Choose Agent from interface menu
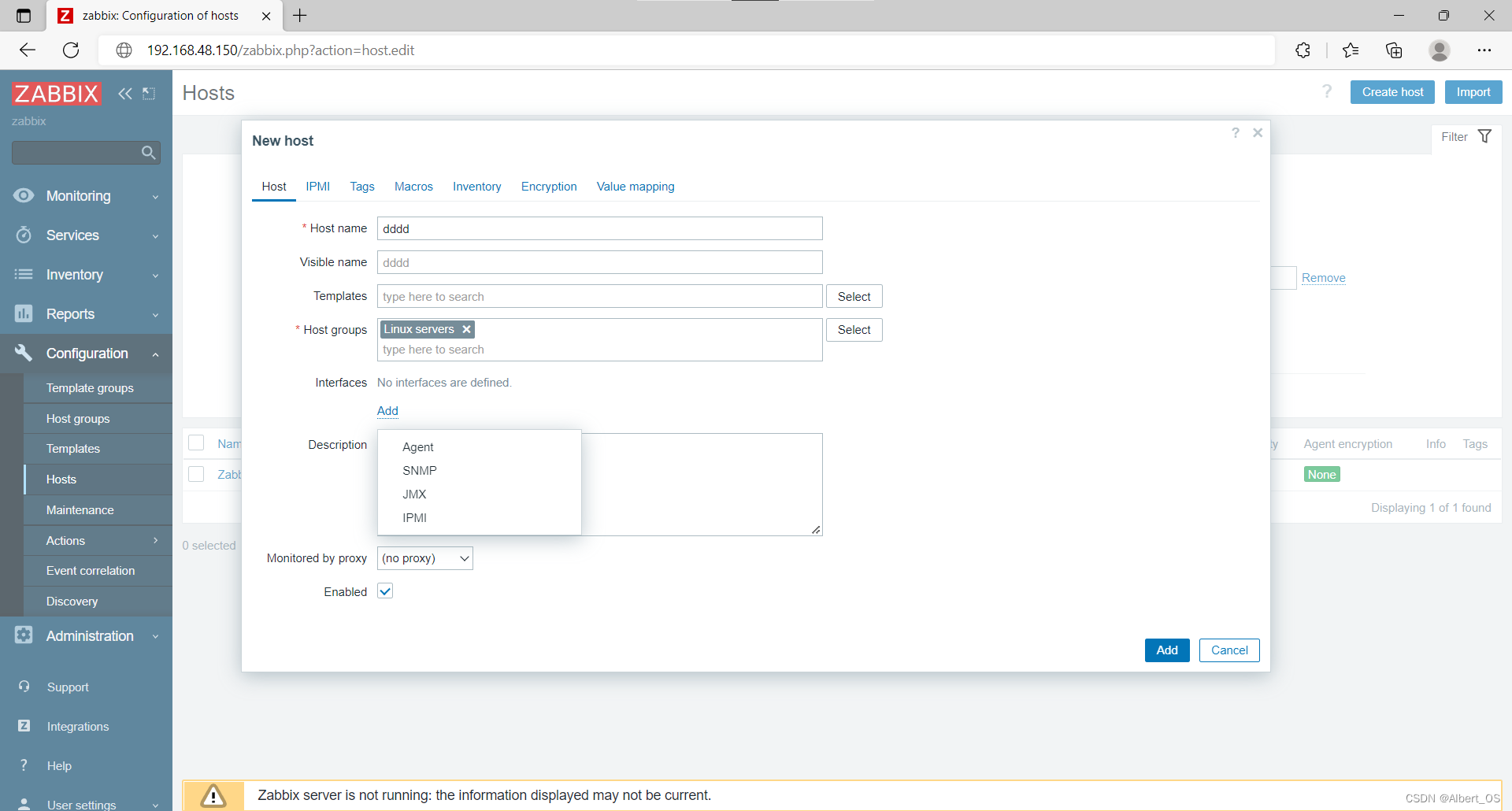This screenshot has width=1512, height=811. point(480,446)
